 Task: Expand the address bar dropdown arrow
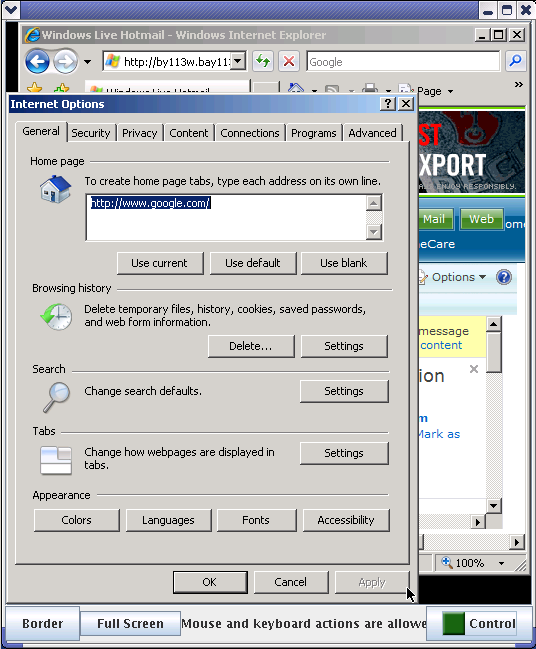point(238,62)
